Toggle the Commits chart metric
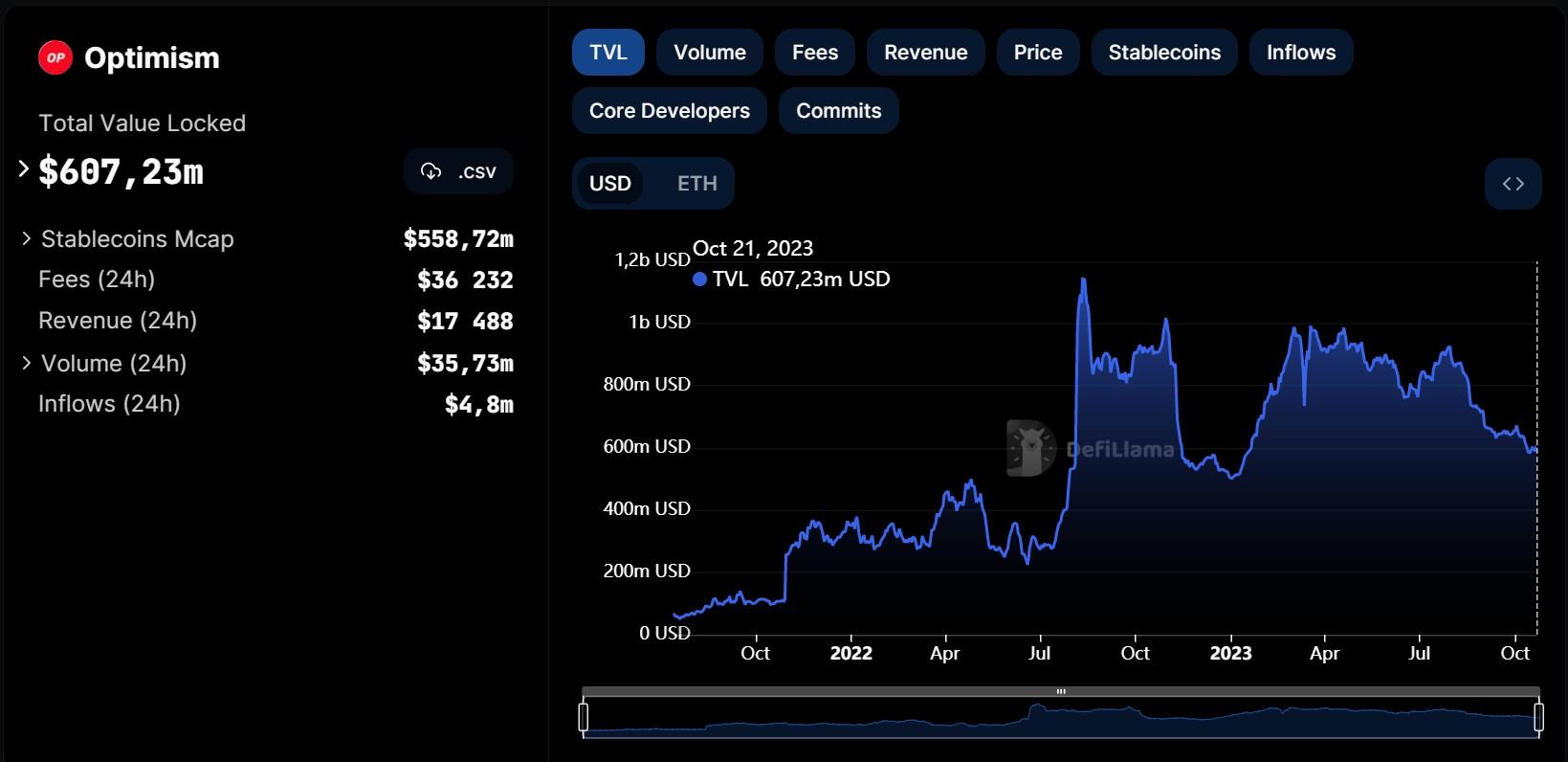The image size is (1568, 762). 839,111
